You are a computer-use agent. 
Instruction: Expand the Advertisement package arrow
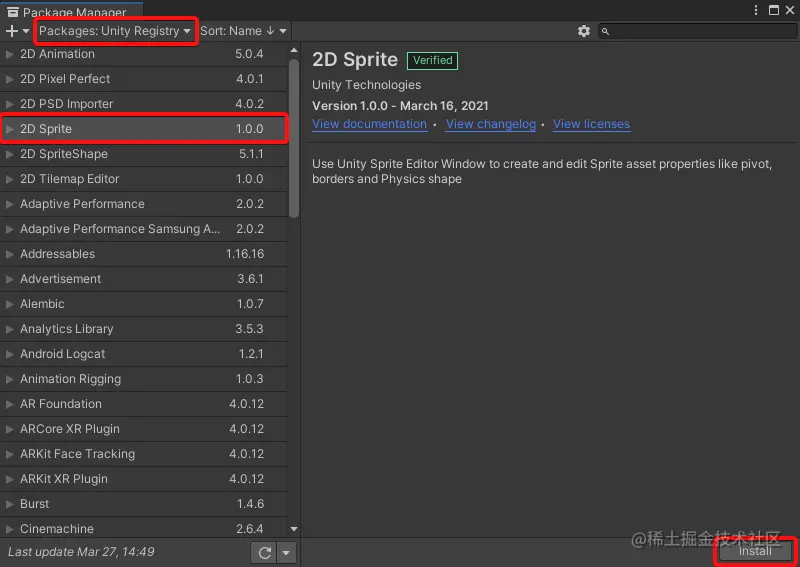(x=9, y=279)
